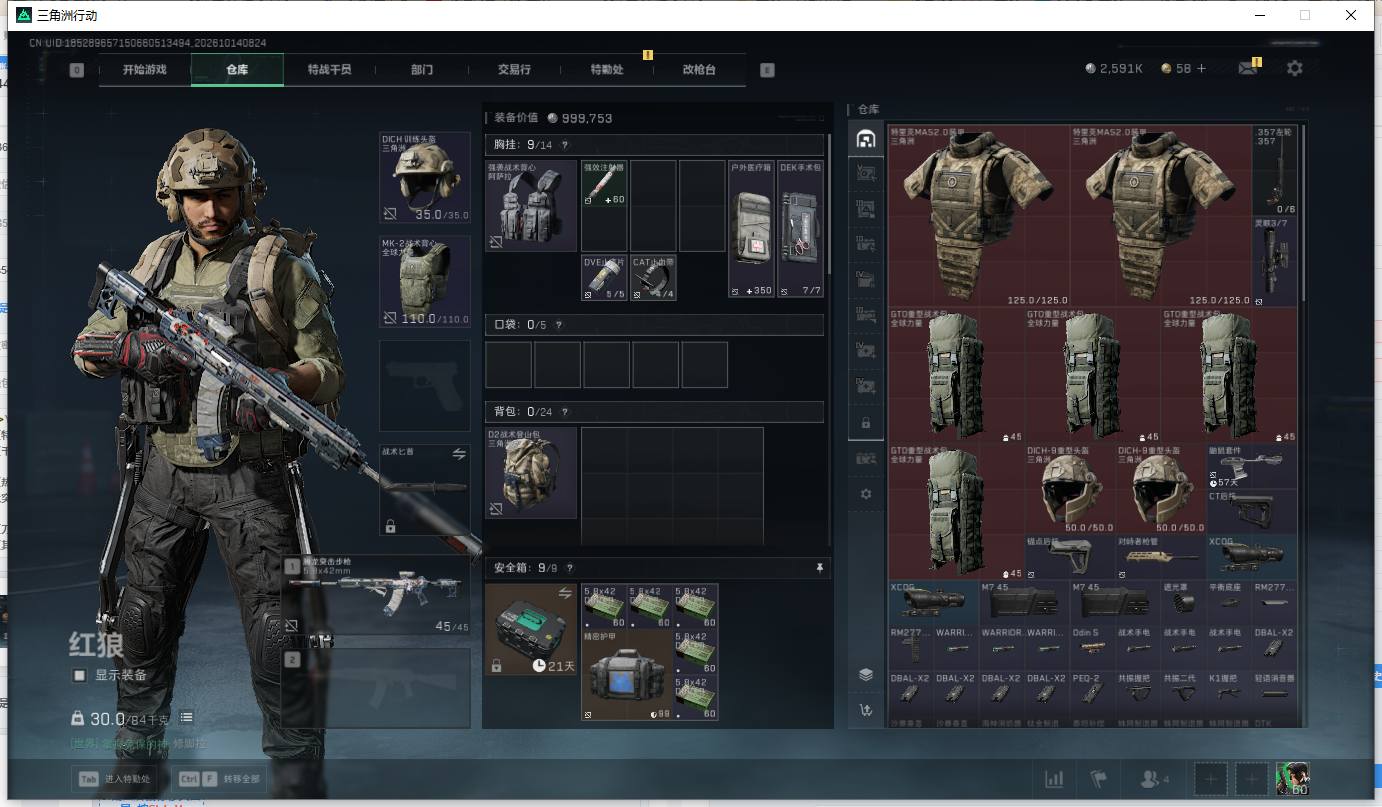The height and width of the screenshot is (807, 1382).
Task: Open the 交易行 tab
Action: 514,70
